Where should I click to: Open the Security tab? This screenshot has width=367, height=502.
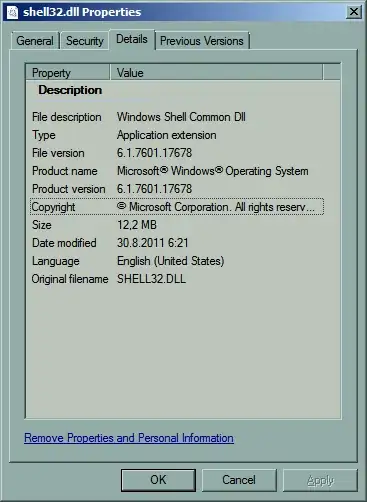pos(85,41)
